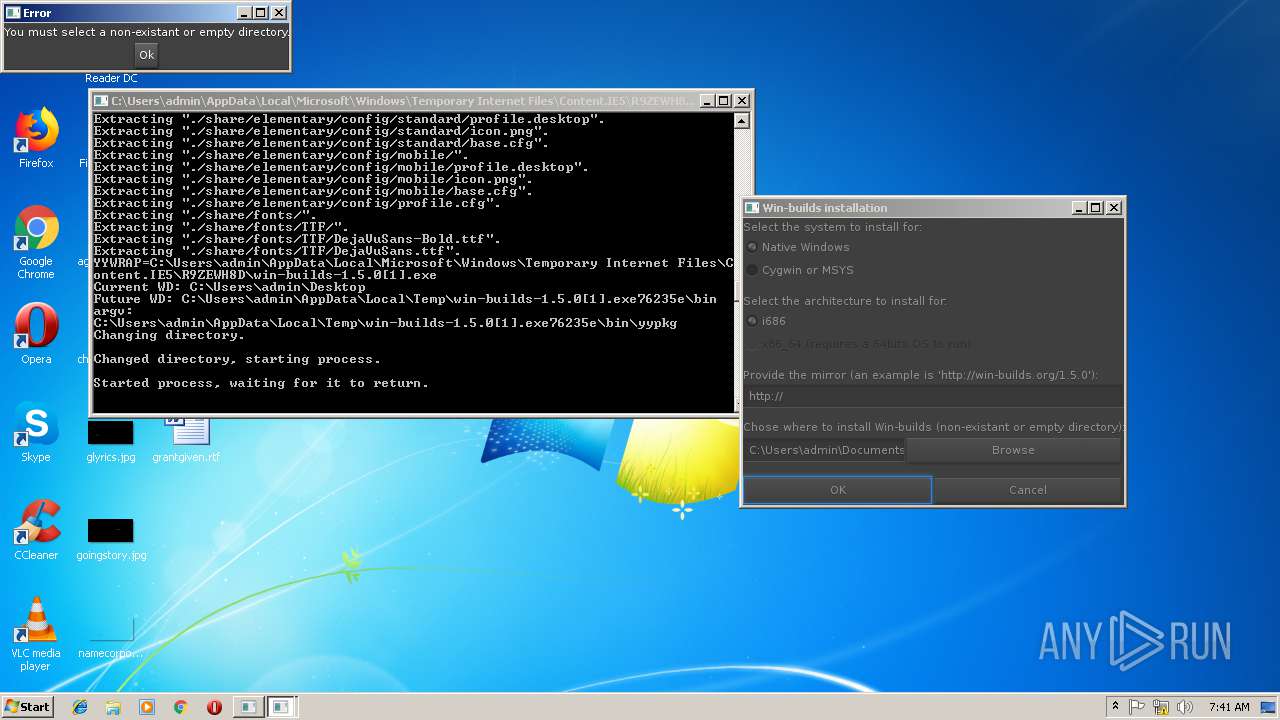Close the Win-builds installation window
Screen dimensions: 1280x720
[1113, 208]
